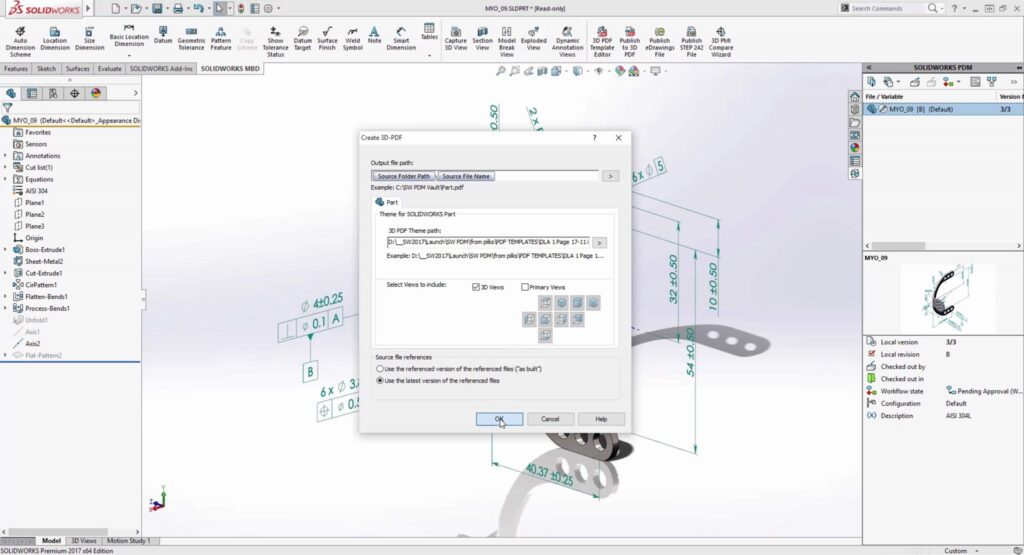Open Dynamic Annotation Views
This screenshot has width=1024, height=555.
[568, 42]
